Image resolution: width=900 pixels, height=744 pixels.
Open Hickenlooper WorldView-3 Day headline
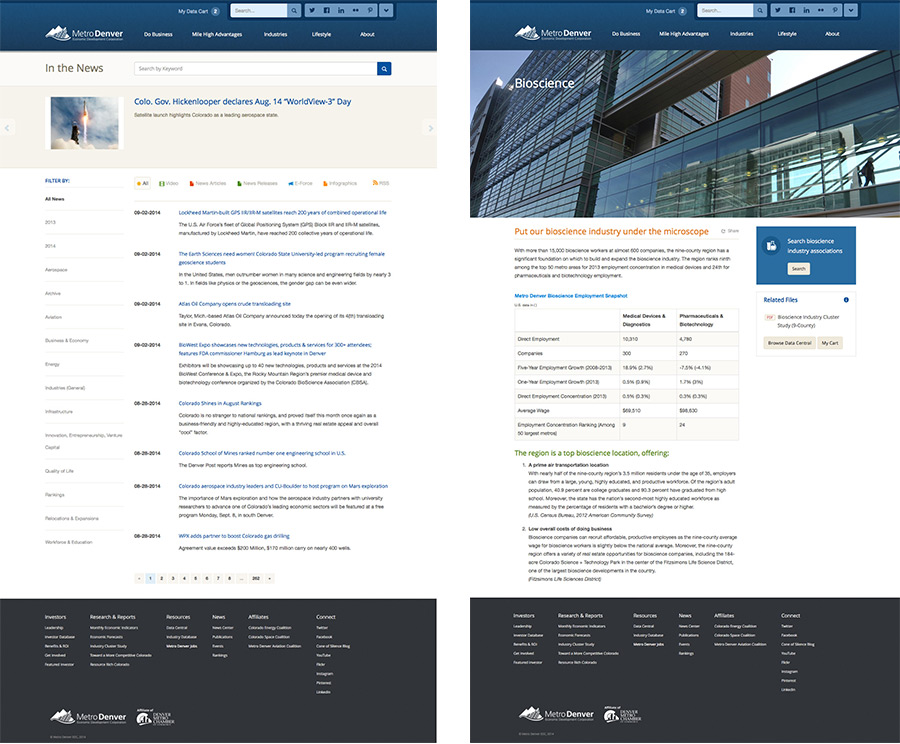(242, 102)
